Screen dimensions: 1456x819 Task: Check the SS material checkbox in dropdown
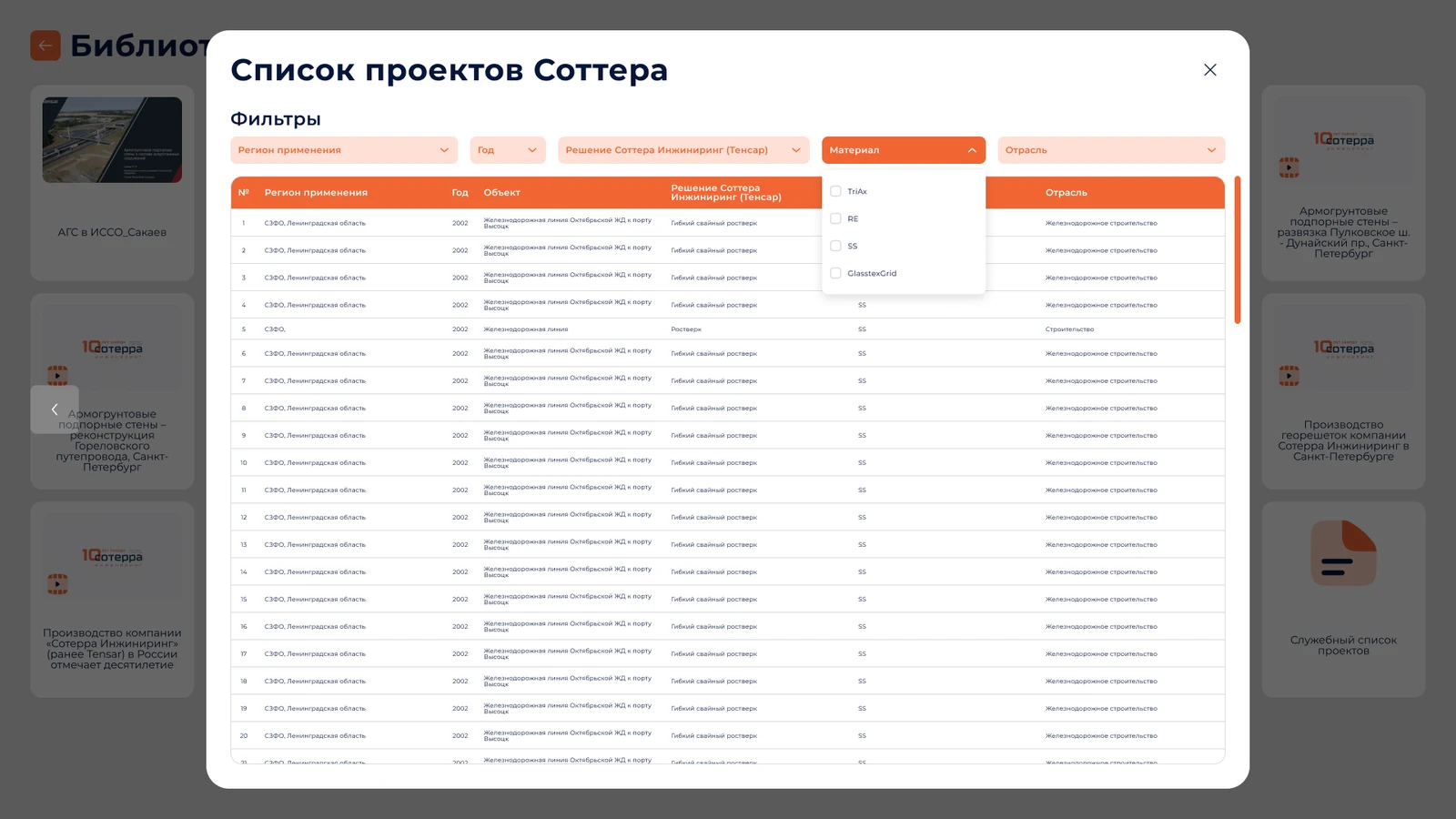pyautogui.click(x=835, y=246)
